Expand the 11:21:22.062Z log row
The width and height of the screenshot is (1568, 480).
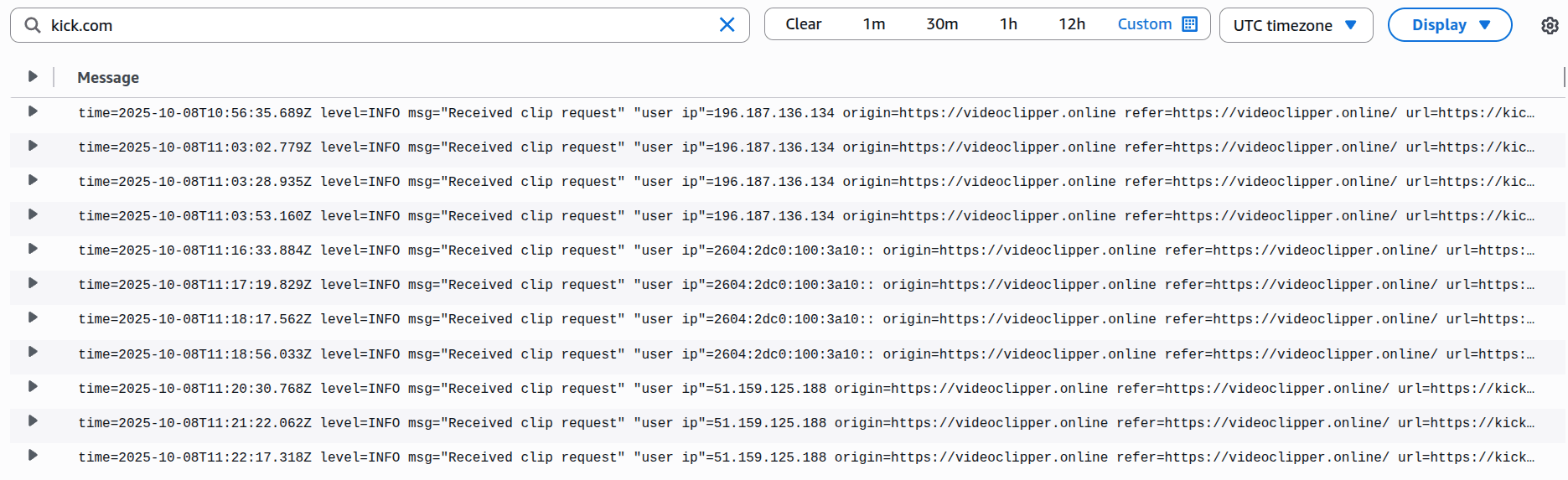coord(33,421)
